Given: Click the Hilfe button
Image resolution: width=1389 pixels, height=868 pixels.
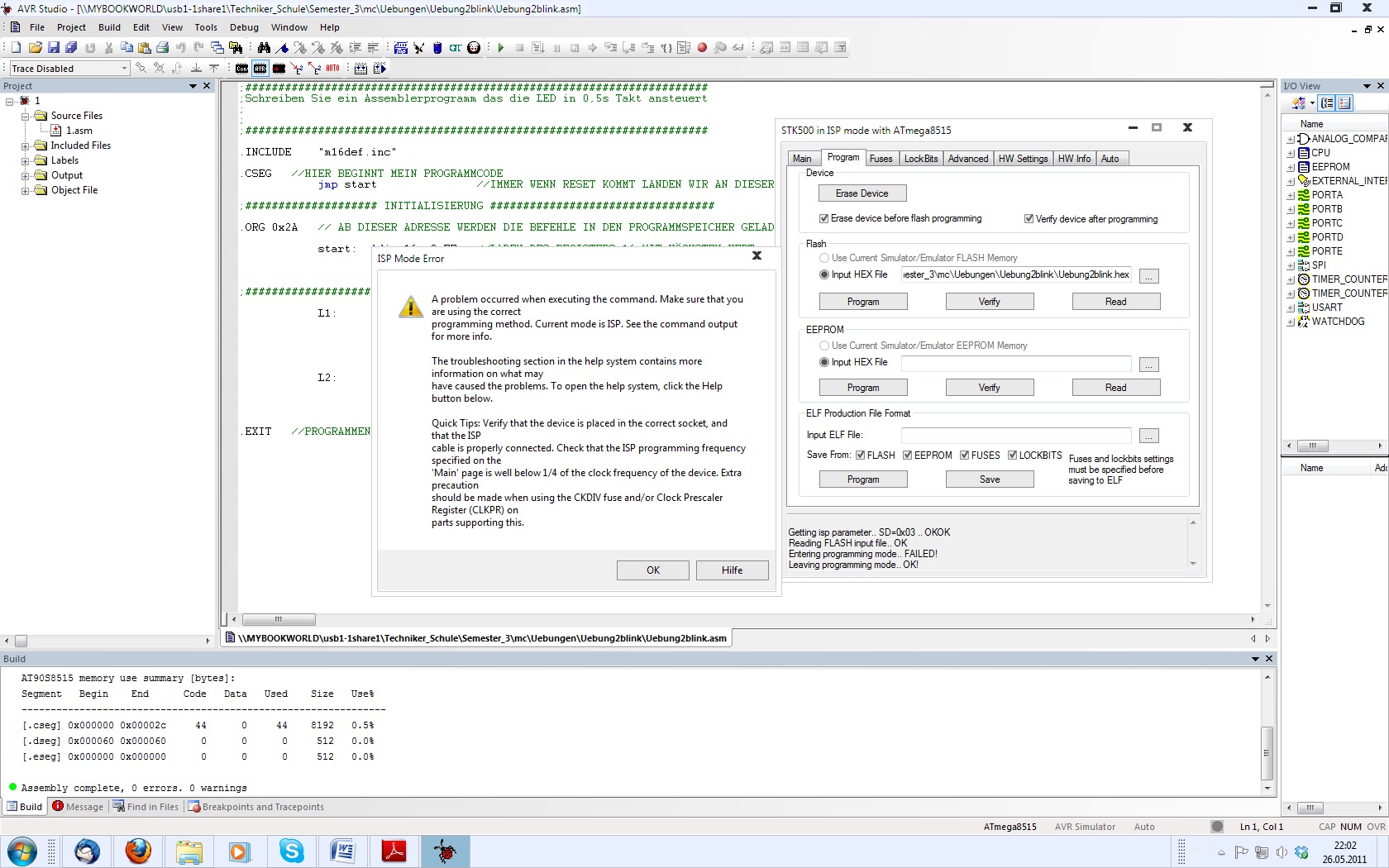Looking at the screenshot, I should tap(732, 570).
